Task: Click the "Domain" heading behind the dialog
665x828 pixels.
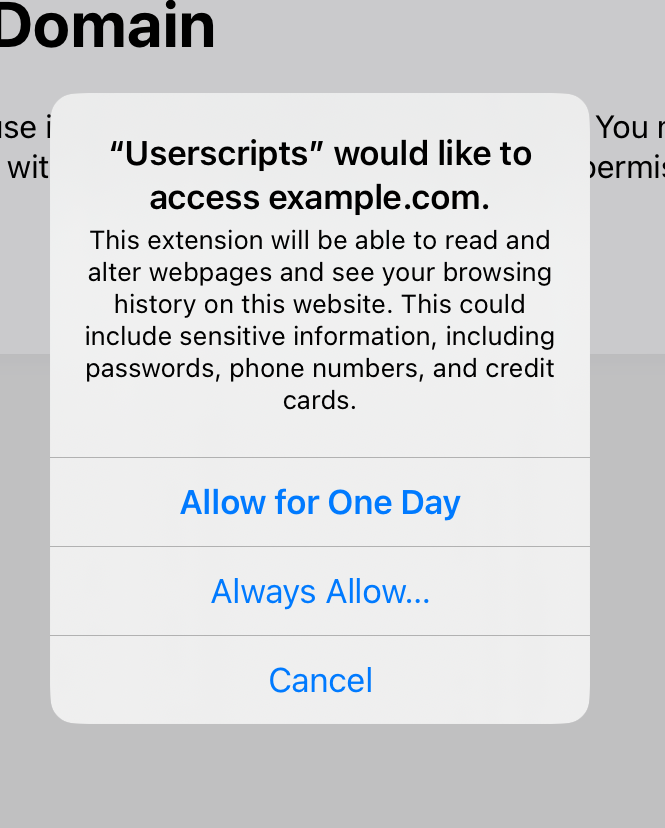Action: [x=107, y=25]
